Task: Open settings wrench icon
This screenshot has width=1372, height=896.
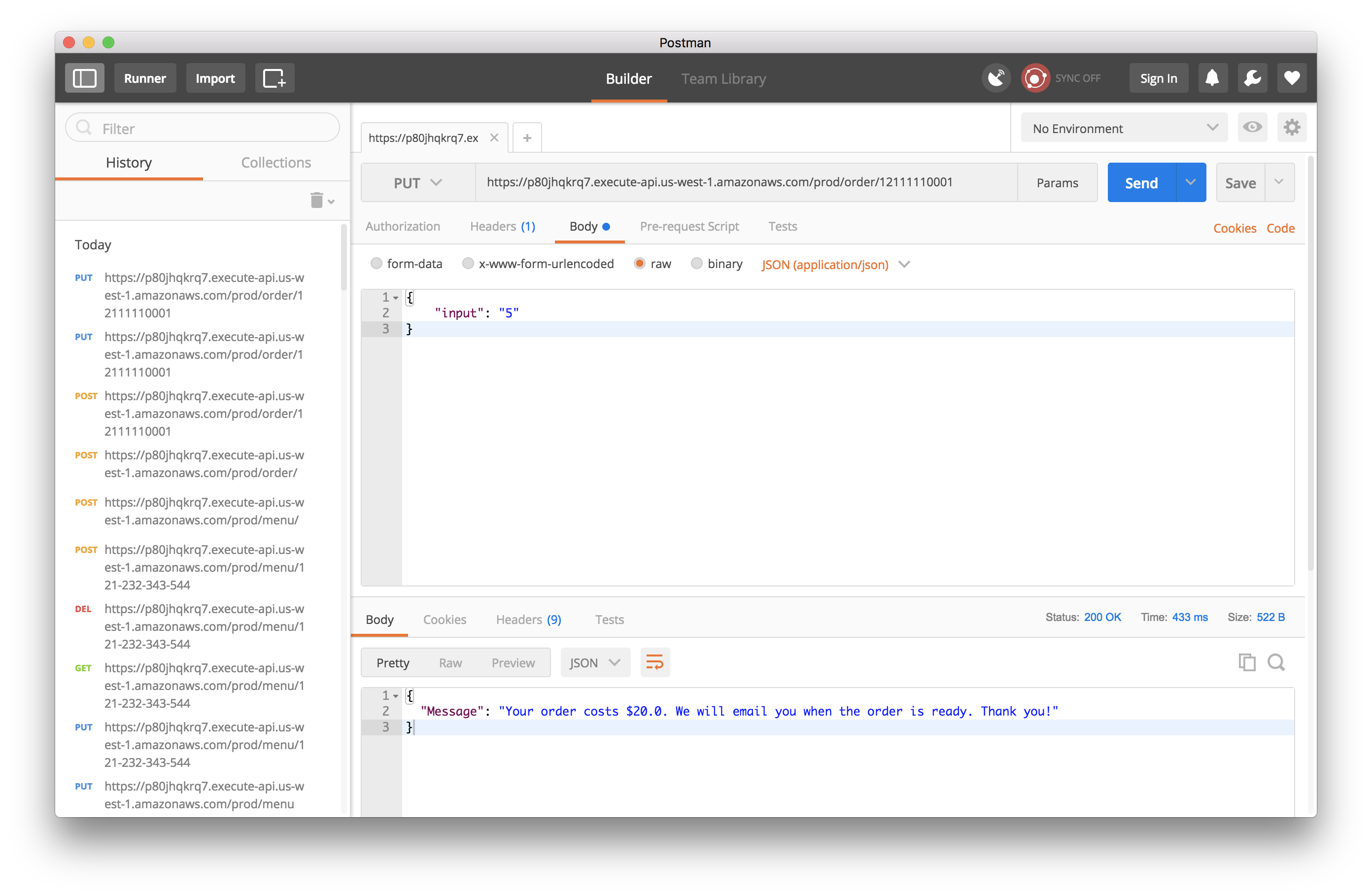Action: coord(1252,78)
